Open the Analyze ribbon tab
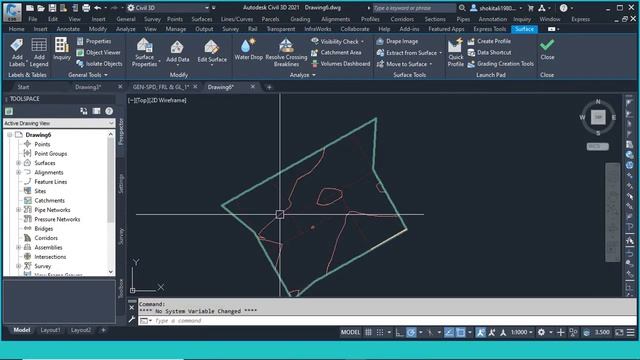The image size is (640, 360). pos(125,29)
